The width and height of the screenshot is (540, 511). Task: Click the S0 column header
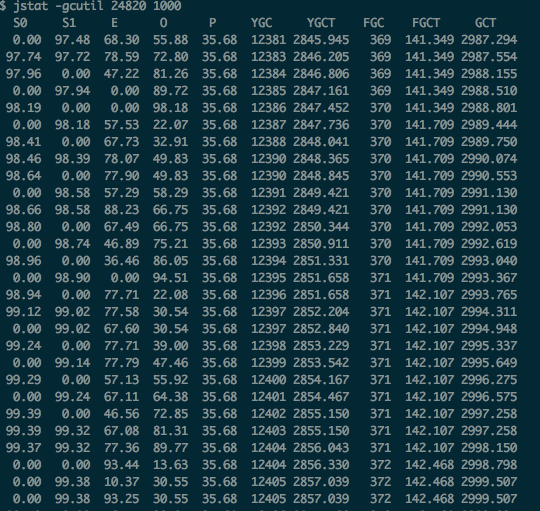coord(20,23)
